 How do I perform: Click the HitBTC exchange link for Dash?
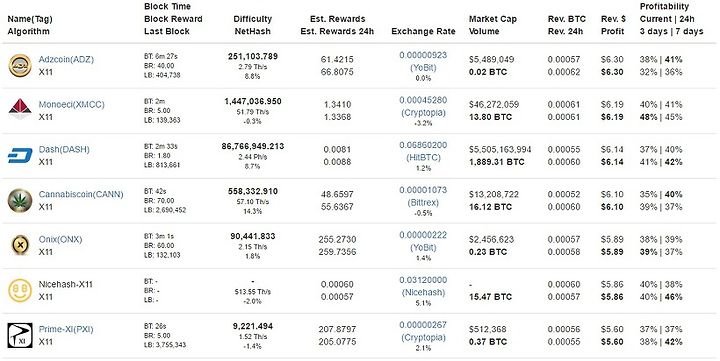point(423,158)
